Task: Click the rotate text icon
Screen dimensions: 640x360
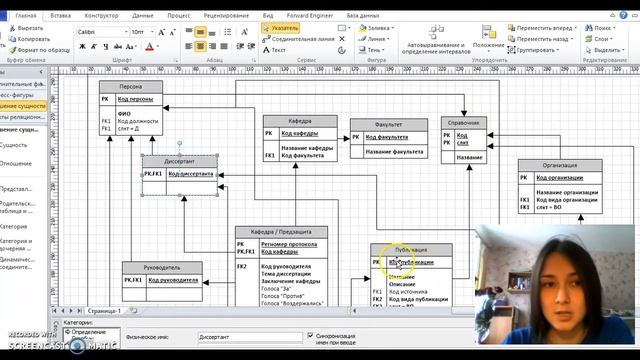Action: click(x=244, y=32)
